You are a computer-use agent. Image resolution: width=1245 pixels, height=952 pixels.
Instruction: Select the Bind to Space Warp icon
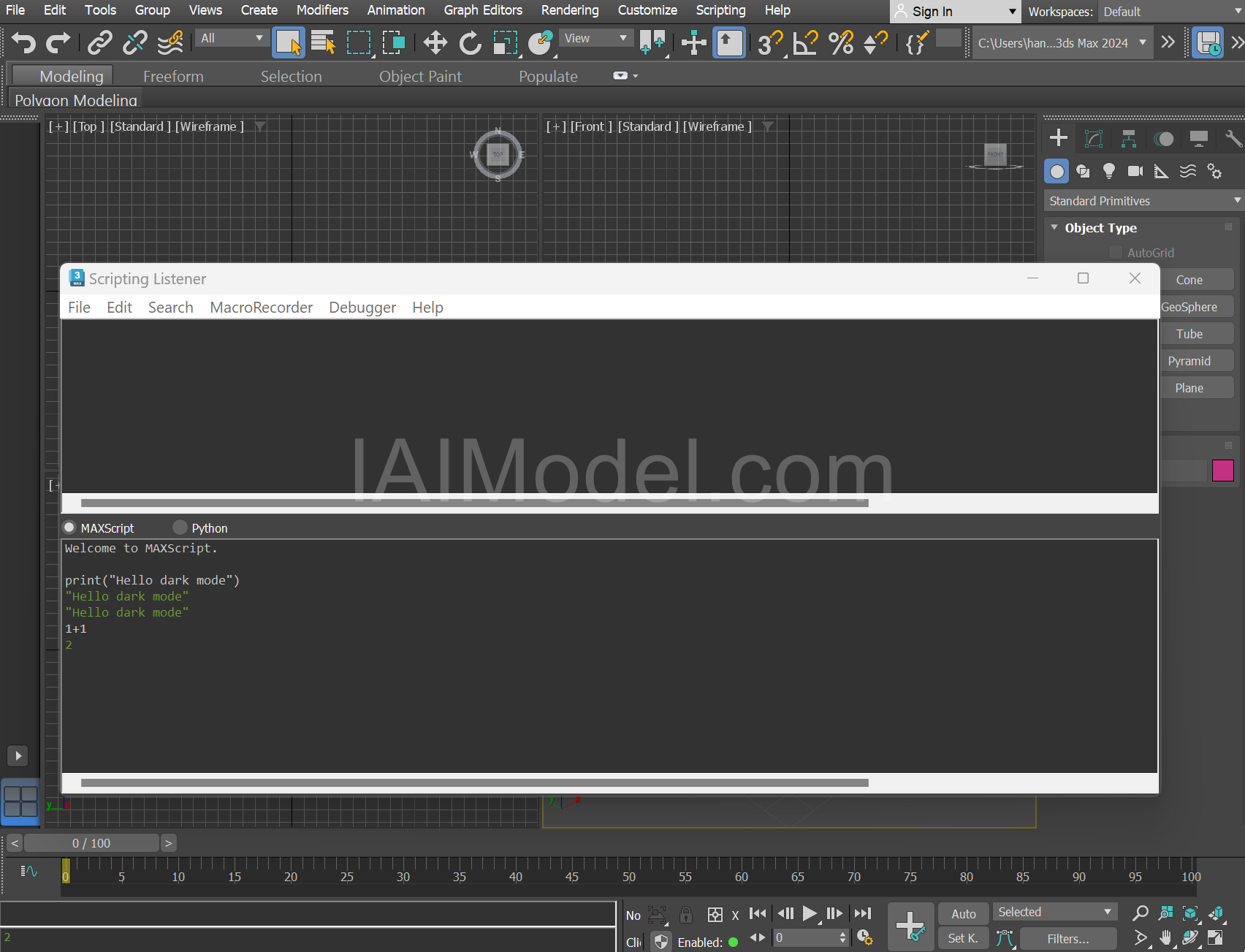pyautogui.click(x=170, y=43)
